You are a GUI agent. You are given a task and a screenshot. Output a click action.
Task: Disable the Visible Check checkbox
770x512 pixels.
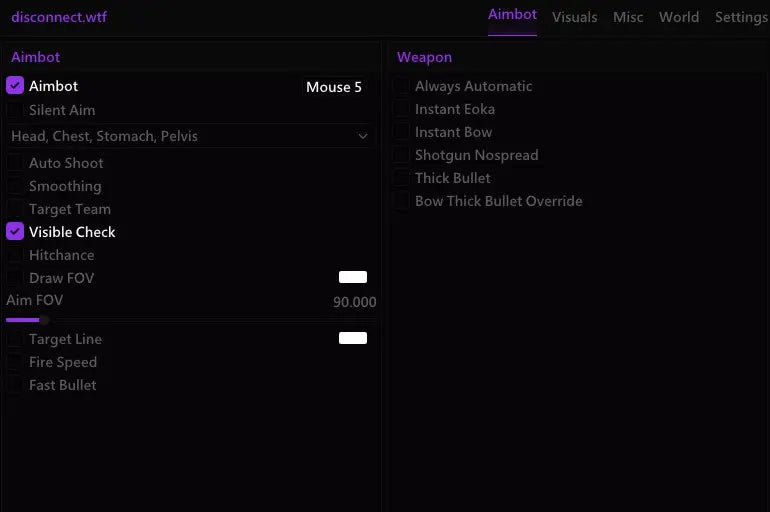tap(15, 232)
